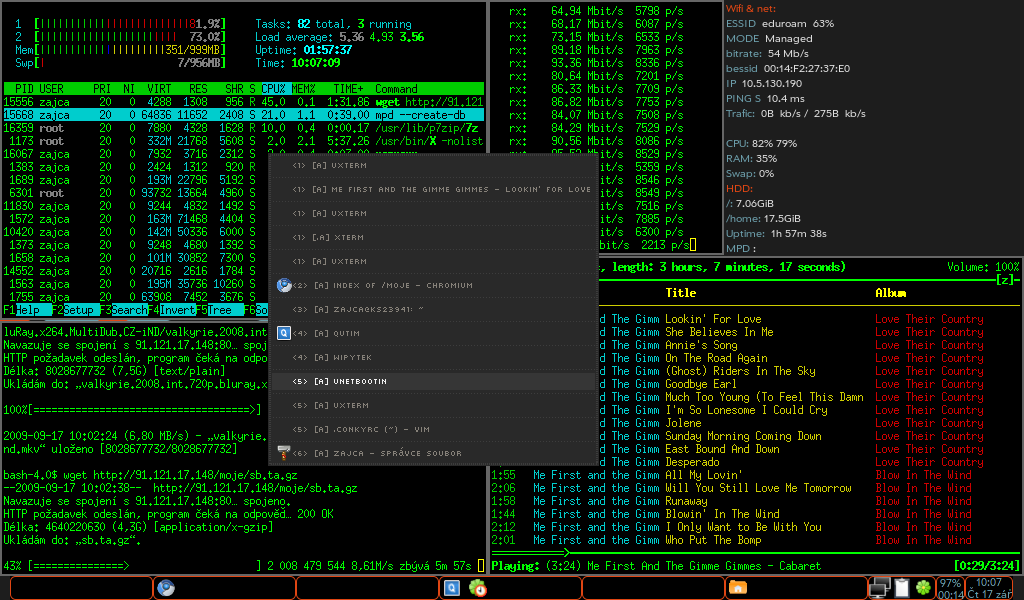Screen dimensions: 1024x600
Task: Select the highlighted mpd --create-db process row
Action: click(244, 115)
